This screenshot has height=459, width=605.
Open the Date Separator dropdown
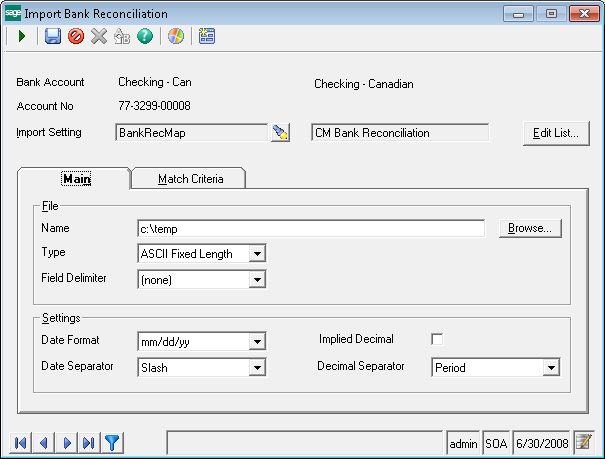tap(257, 368)
